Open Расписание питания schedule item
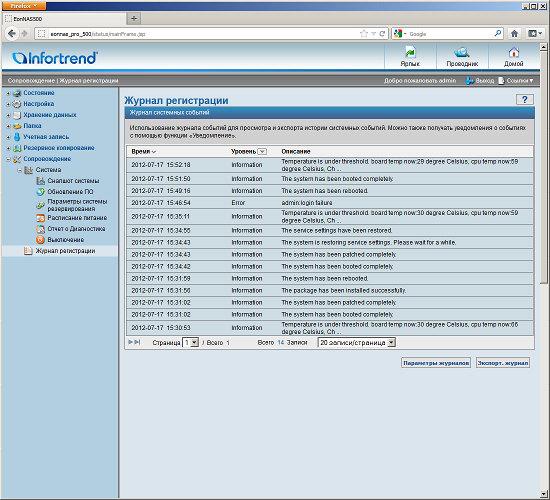This screenshot has width=550, height=500. pyautogui.click(x=72, y=218)
